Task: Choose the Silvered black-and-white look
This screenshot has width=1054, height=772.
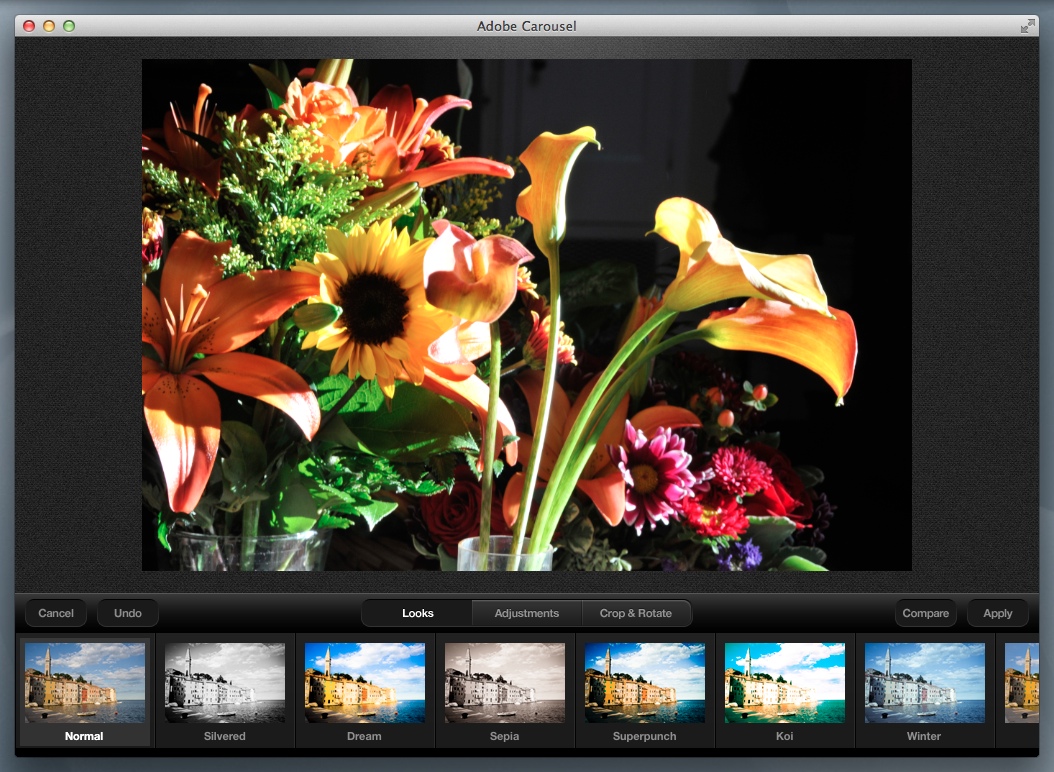Action: pyautogui.click(x=225, y=683)
